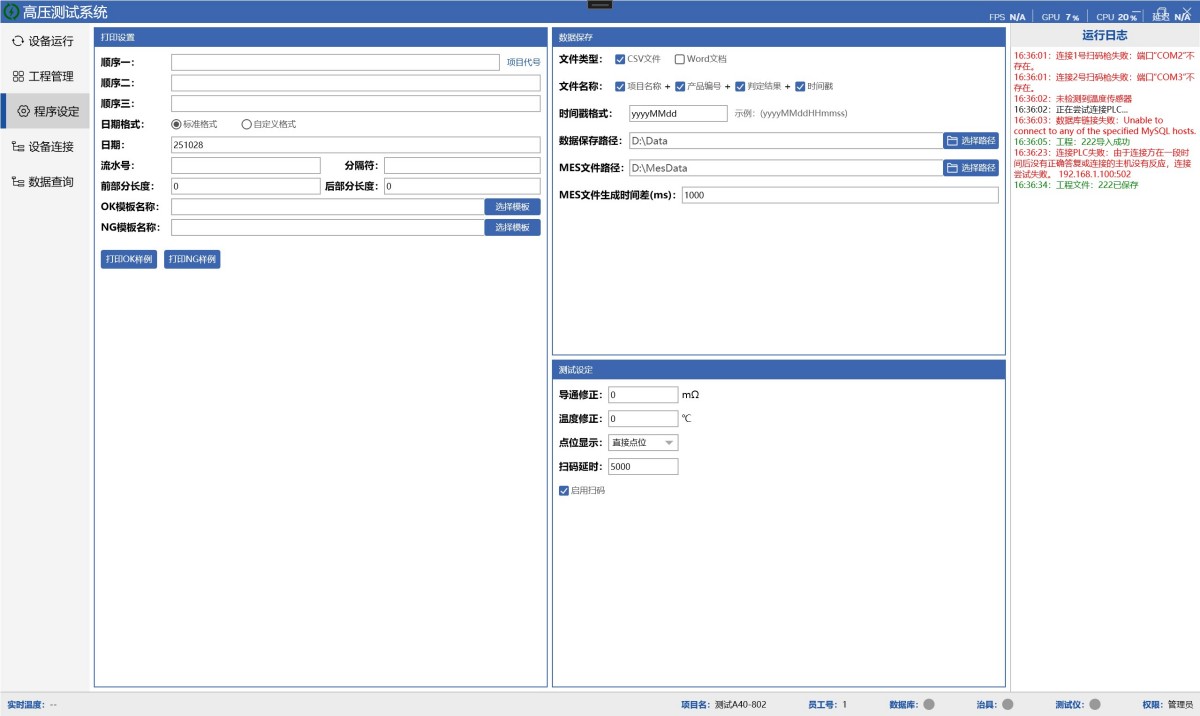Image resolution: width=1200 pixels, height=716 pixels.
Task: Click the refresh icon beside 设备运行
Action: tap(18, 41)
